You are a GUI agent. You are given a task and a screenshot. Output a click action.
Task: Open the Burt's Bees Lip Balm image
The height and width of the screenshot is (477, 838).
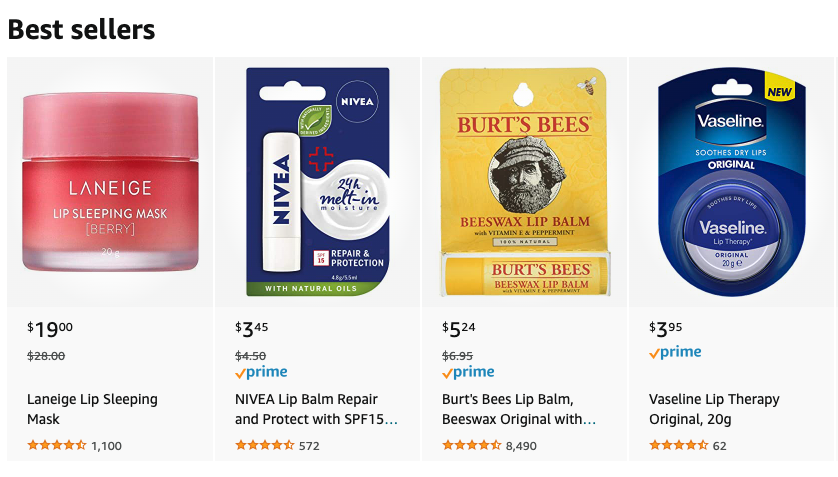tap(524, 182)
